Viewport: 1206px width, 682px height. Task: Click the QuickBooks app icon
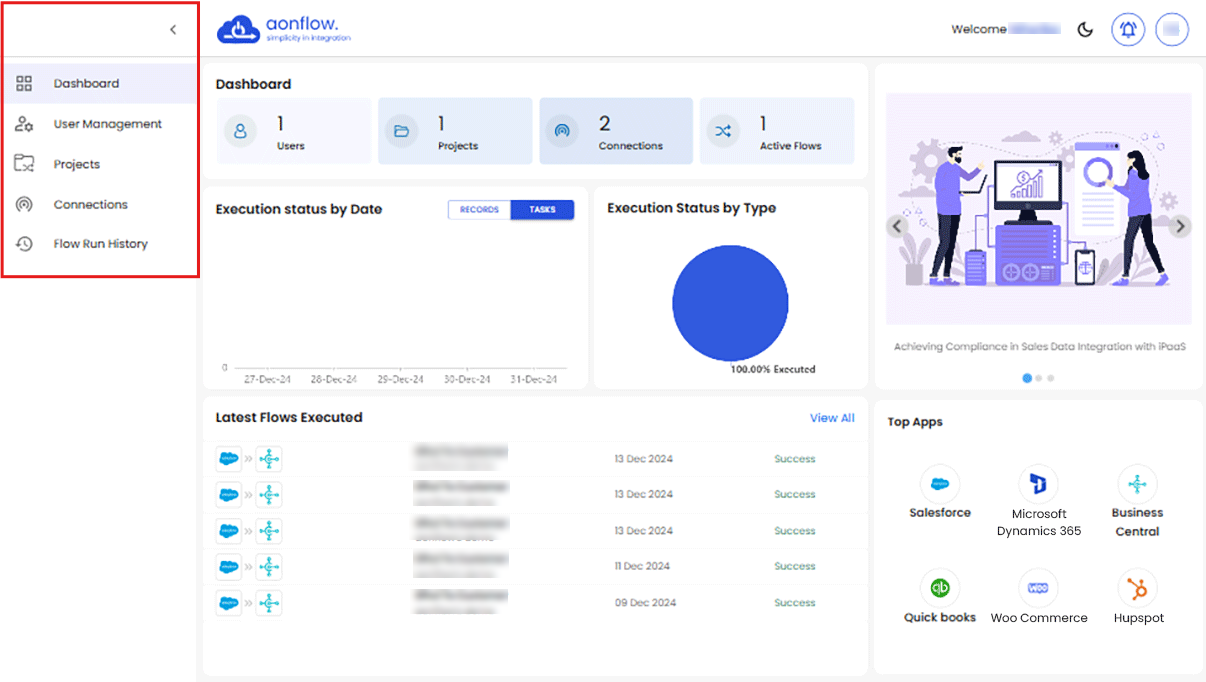click(939, 587)
